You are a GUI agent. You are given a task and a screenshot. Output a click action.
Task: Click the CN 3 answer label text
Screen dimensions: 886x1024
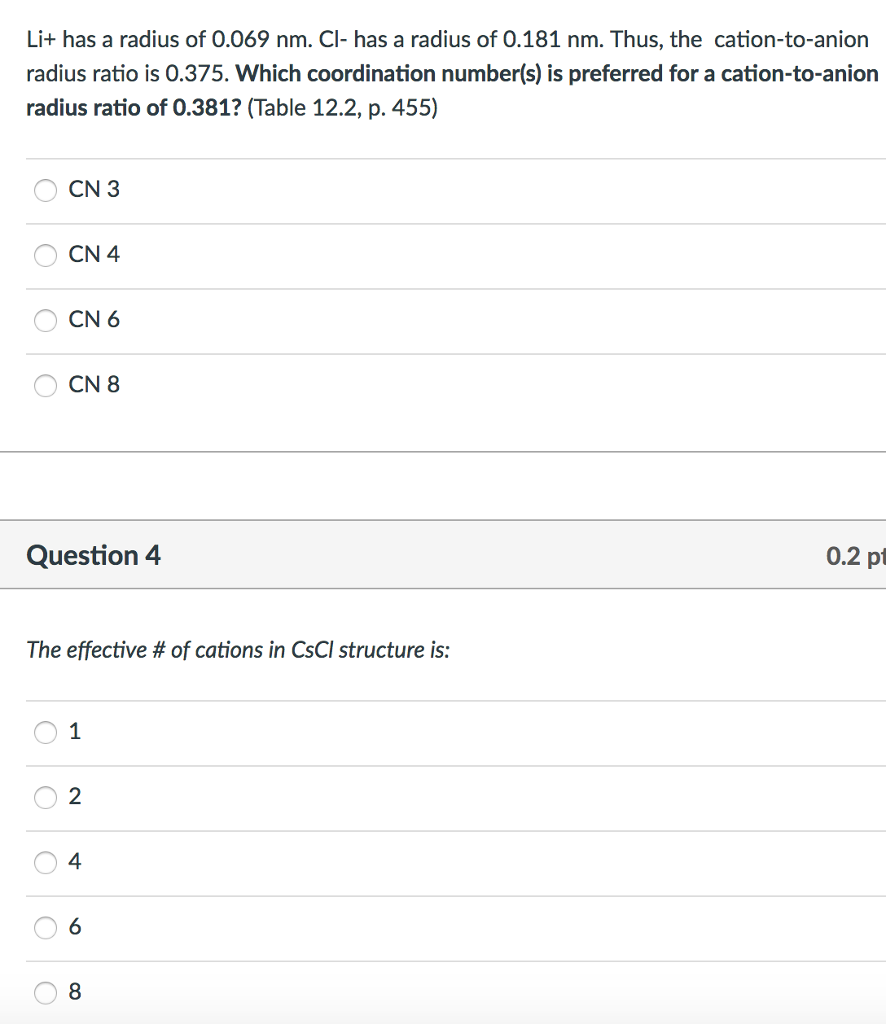(x=94, y=189)
